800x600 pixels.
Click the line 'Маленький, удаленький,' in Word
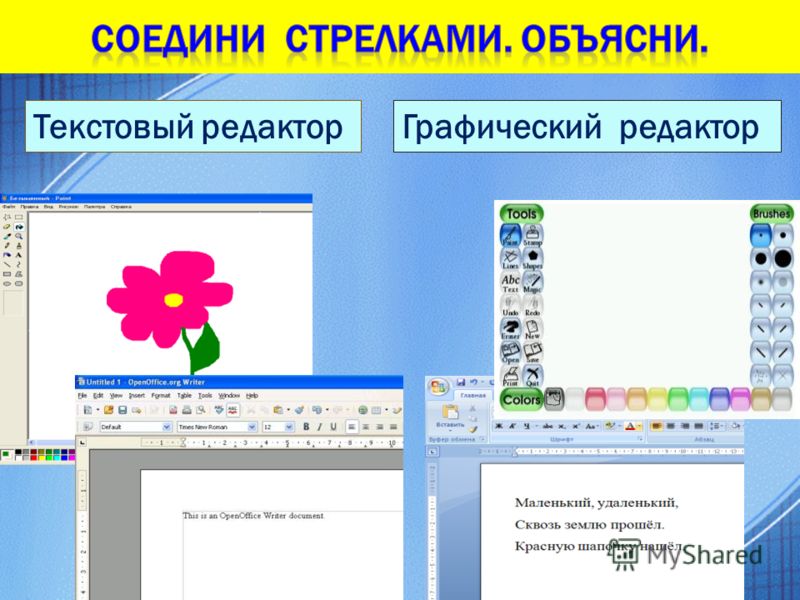[596, 503]
